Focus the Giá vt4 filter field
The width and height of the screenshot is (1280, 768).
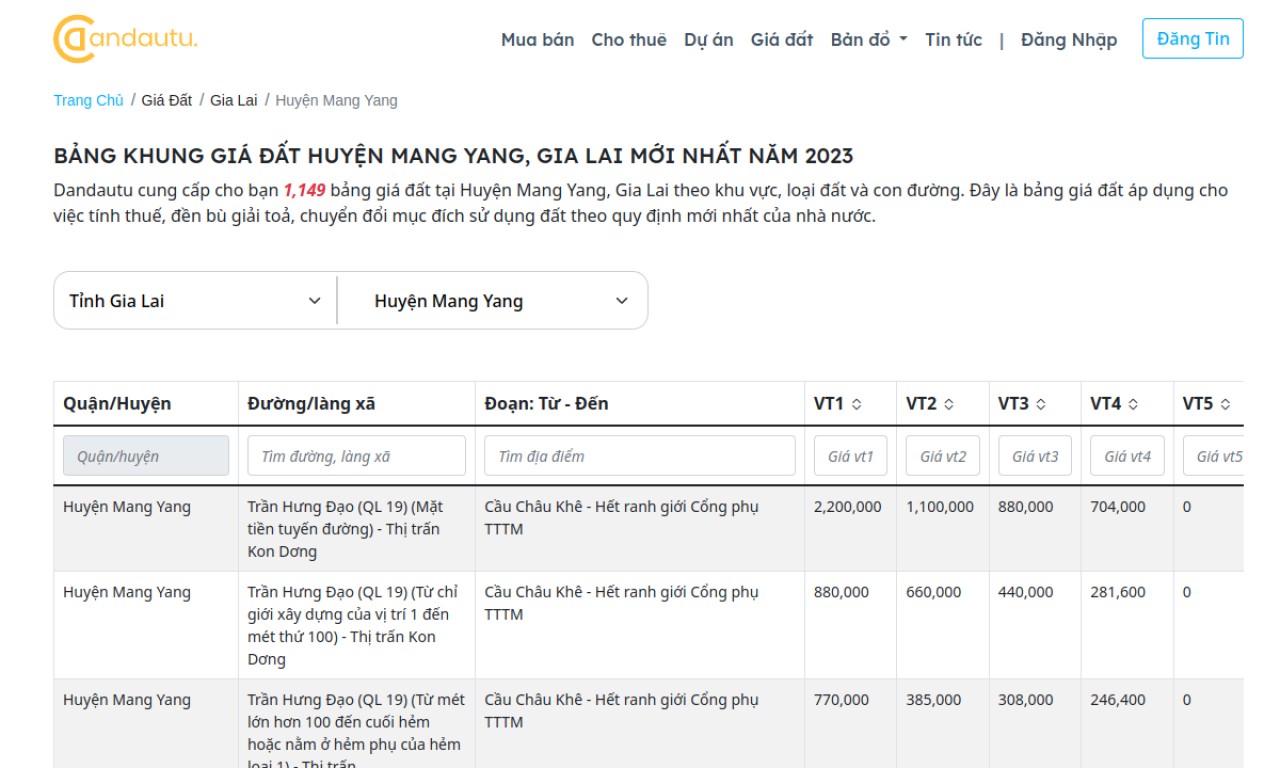(x=1127, y=456)
